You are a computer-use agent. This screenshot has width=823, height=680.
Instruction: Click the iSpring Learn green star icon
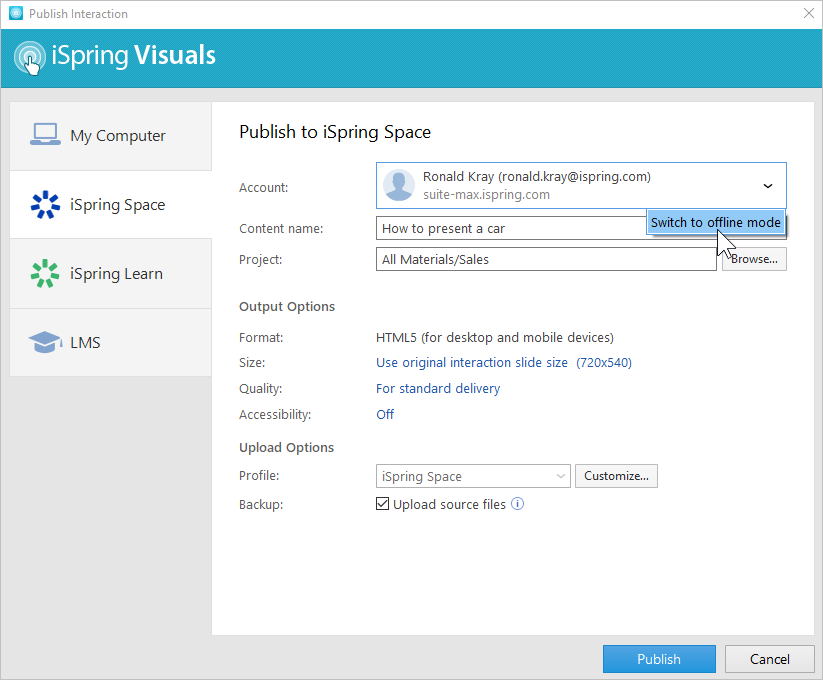point(45,274)
